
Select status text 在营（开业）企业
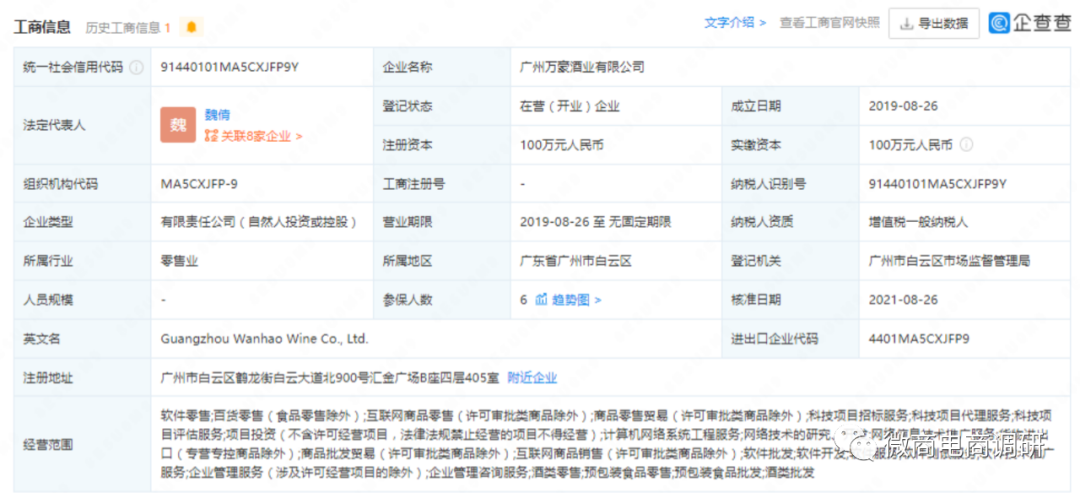pyautogui.click(x=570, y=107)
